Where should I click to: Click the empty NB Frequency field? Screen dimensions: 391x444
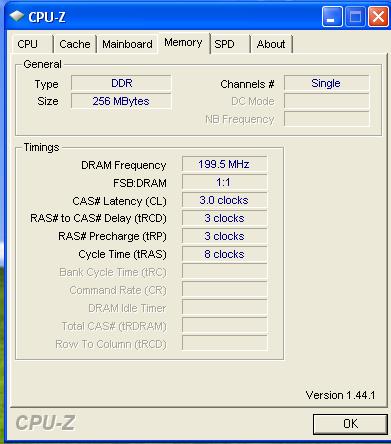click(x=326, y=119)
